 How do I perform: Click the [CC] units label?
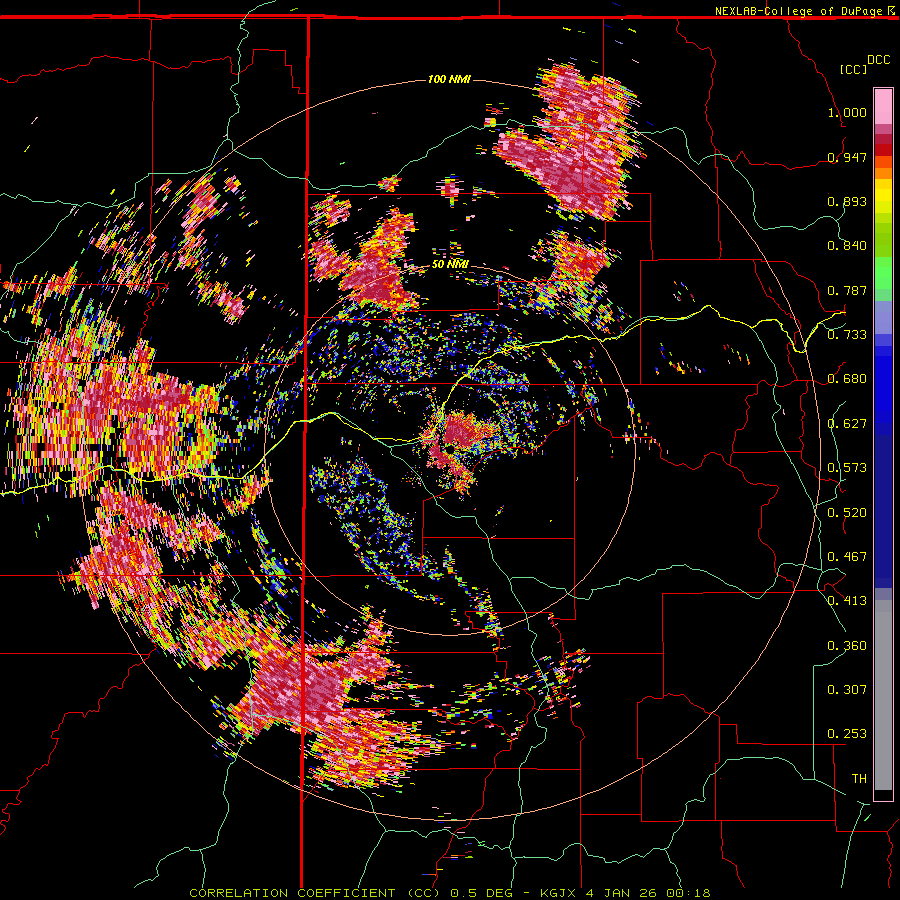[854, 69]
